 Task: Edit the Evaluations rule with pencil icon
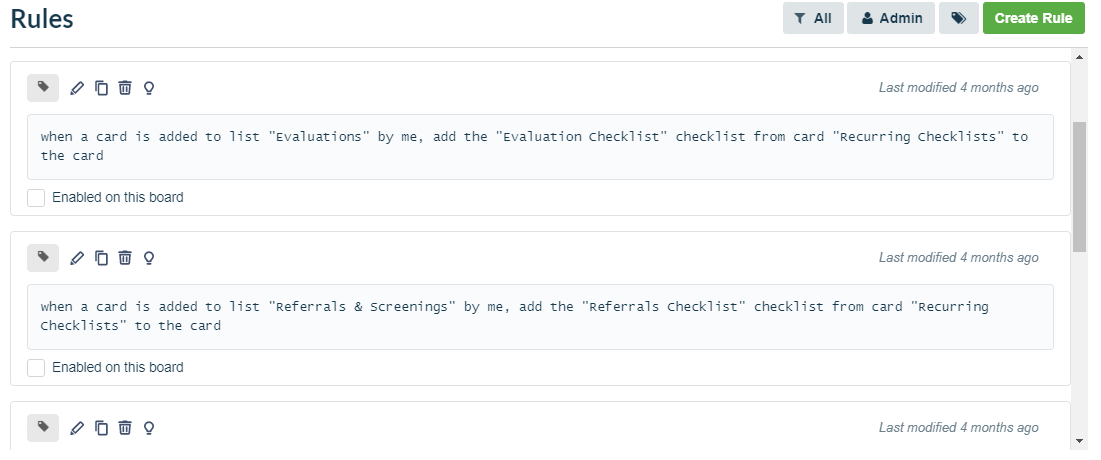tap(77, 88)
